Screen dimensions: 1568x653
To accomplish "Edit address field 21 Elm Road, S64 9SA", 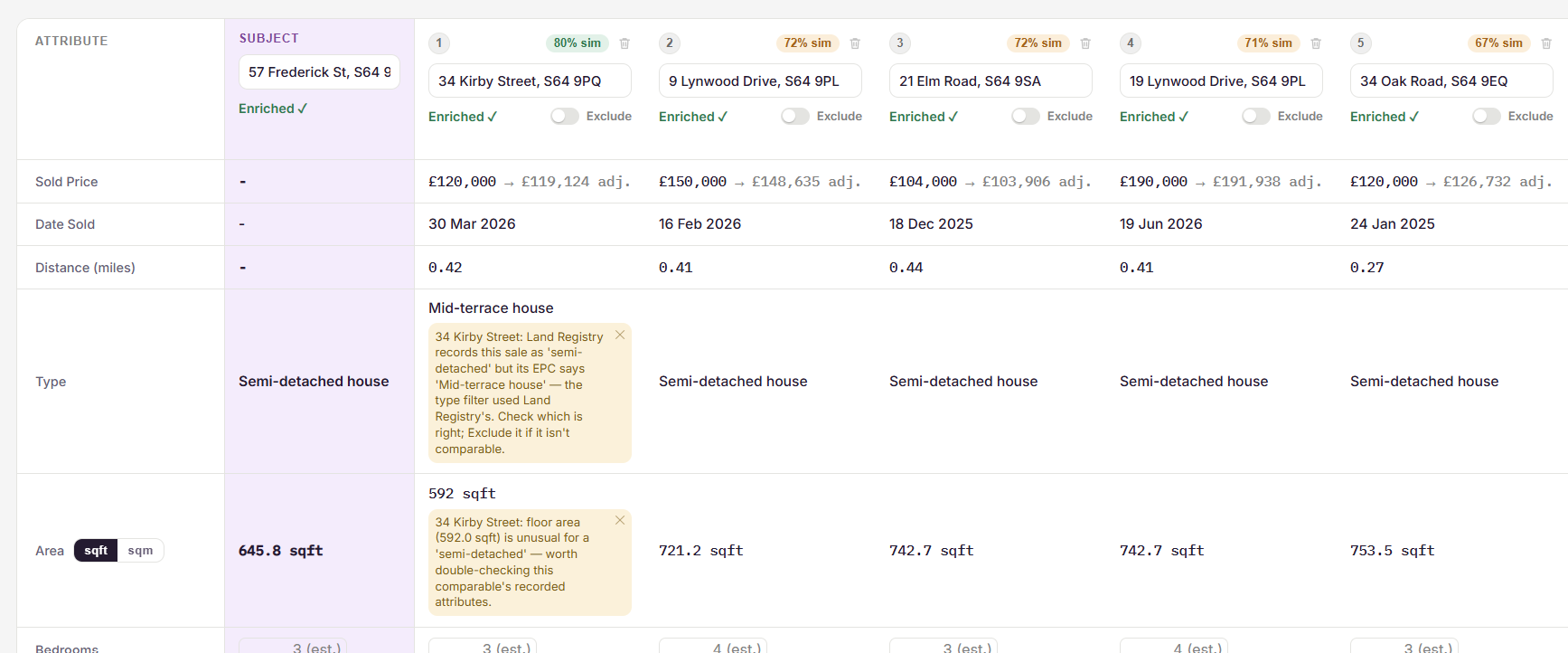I will coord(991,81).
